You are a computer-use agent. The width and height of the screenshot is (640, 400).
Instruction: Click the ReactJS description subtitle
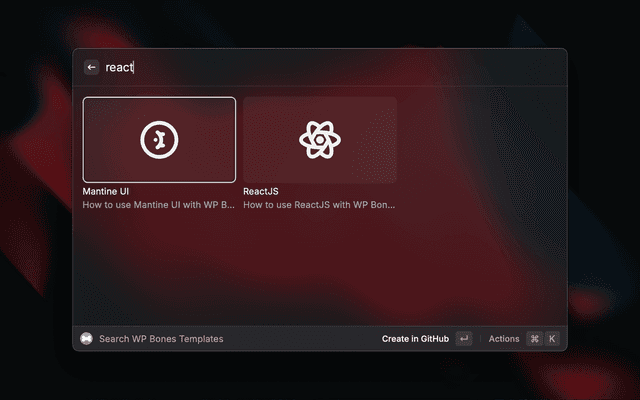tap(319, 205)
